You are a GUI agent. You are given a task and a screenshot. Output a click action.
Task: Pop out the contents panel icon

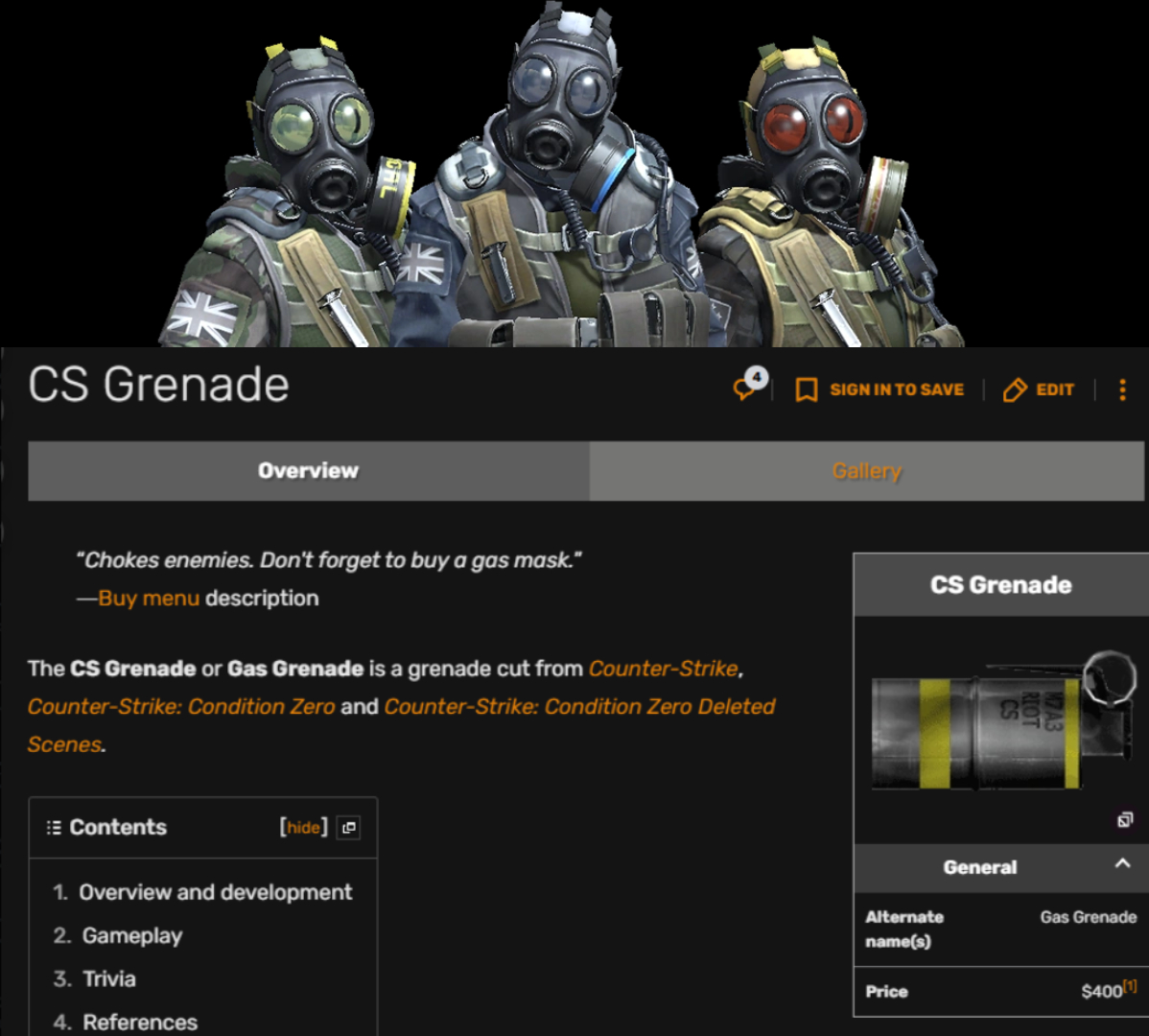coord(349,828)
